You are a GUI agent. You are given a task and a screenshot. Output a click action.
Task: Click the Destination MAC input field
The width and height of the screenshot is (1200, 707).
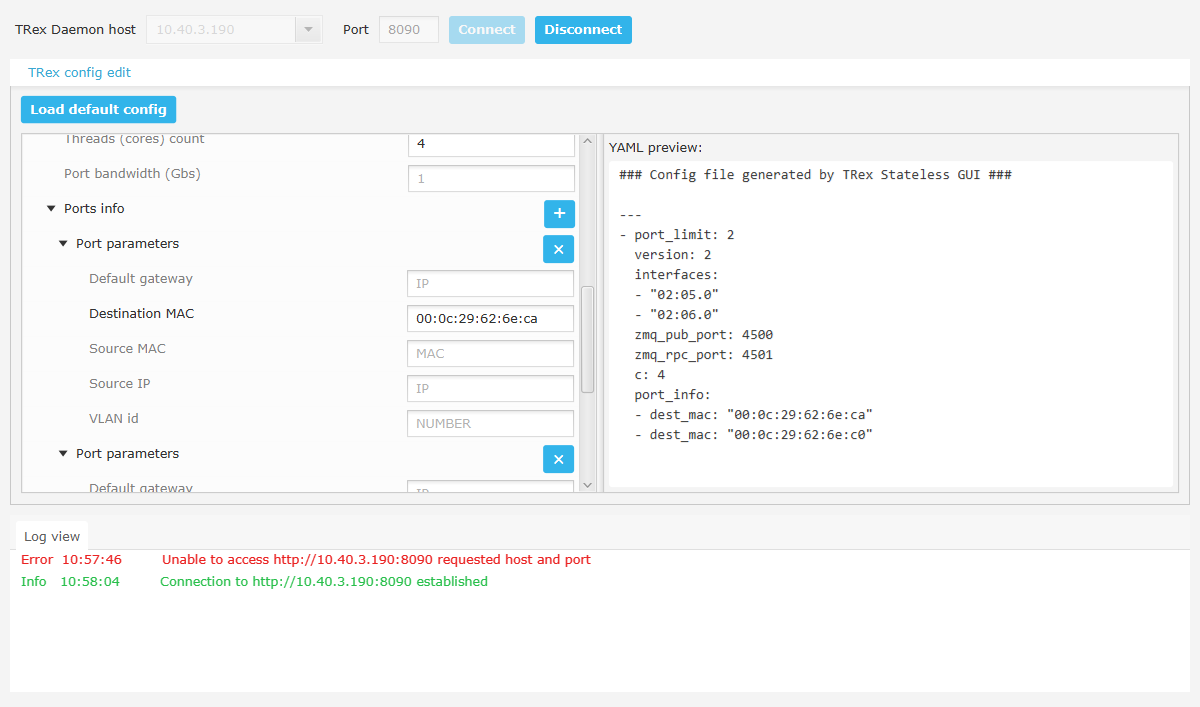[x=490, y=318]
